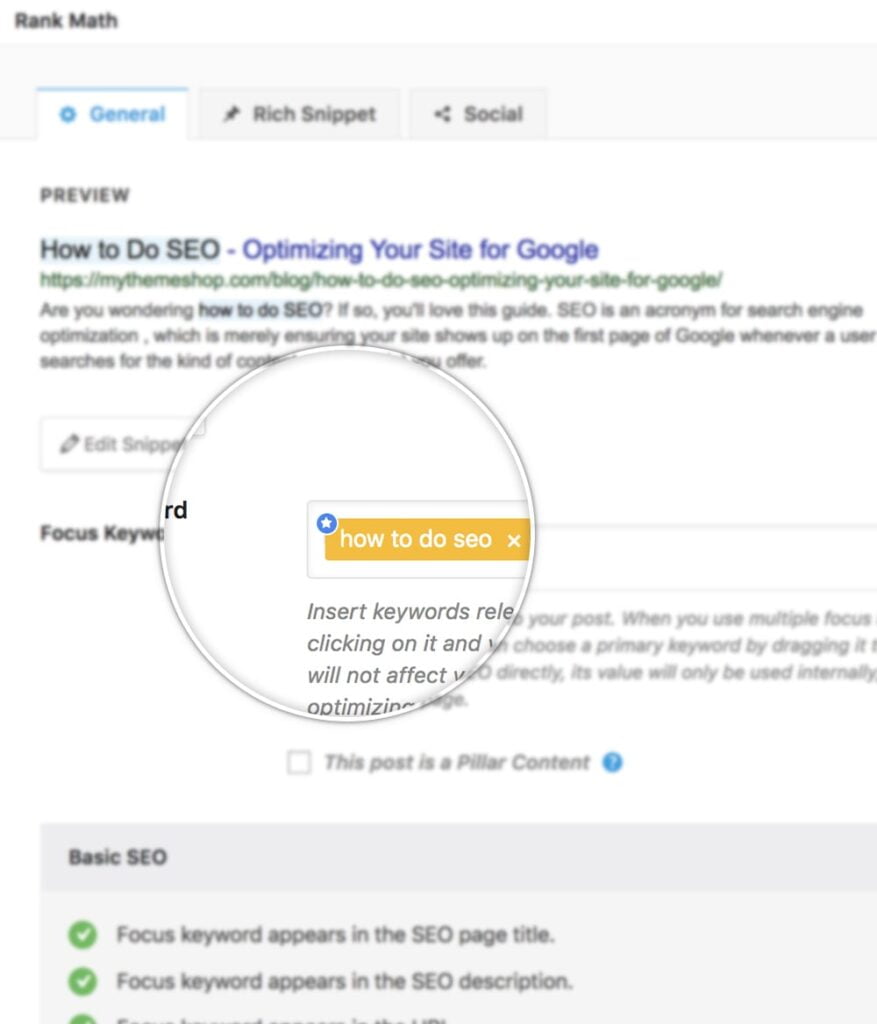The image size is (877, 1024).
Task: Click green check beside SEO page title test
Action: 82,935
